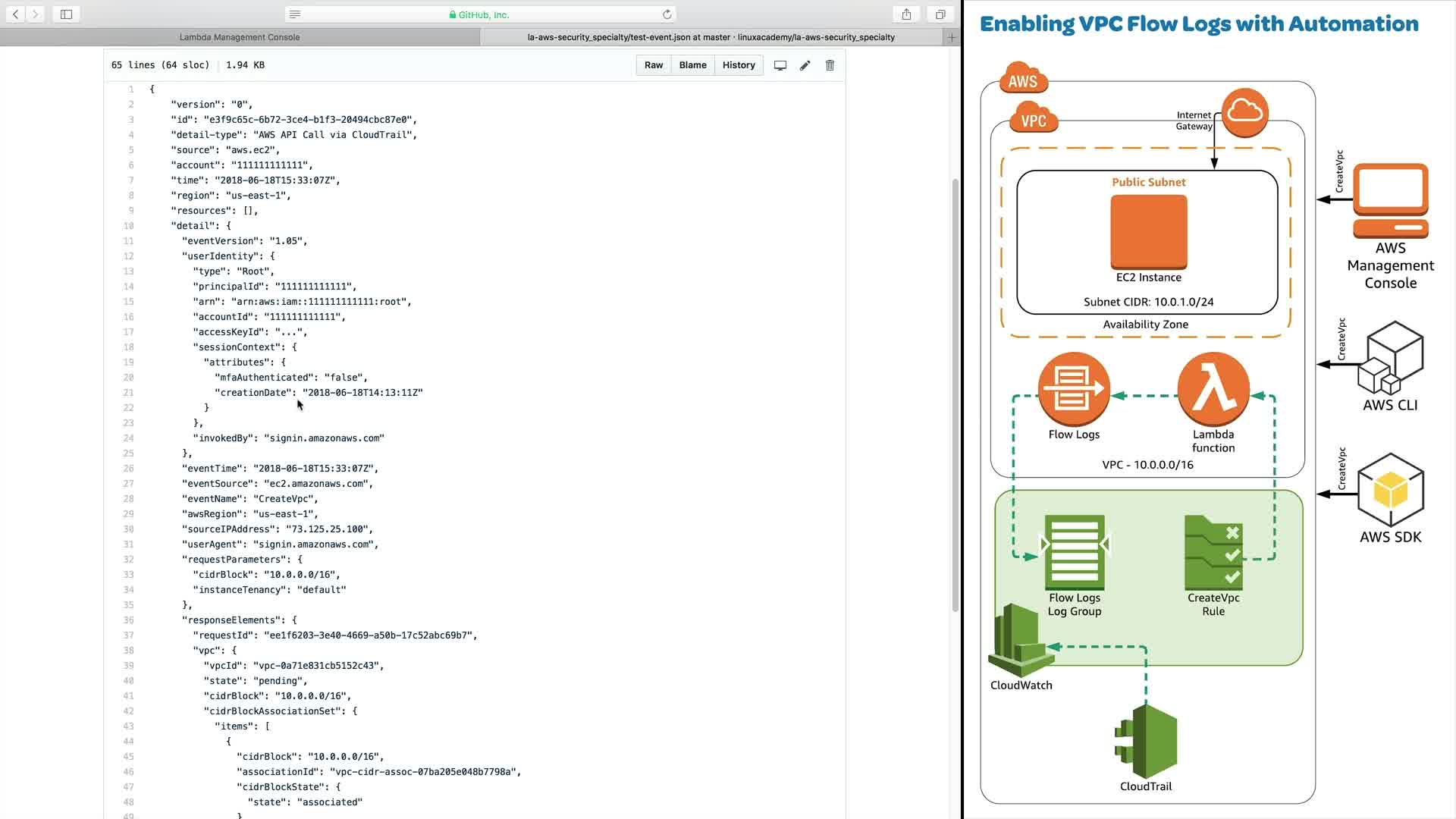This screenshot has height=819, width=1456.
Task: Open the file History button
Action: tap(739, 65)
